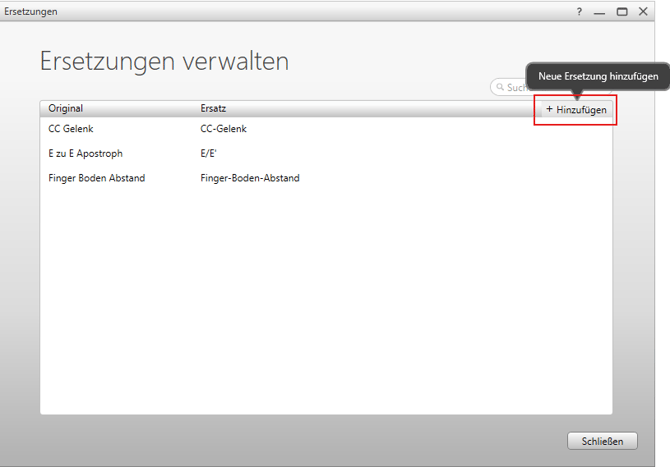Click the magnifier icon in search box

(498, 88)
